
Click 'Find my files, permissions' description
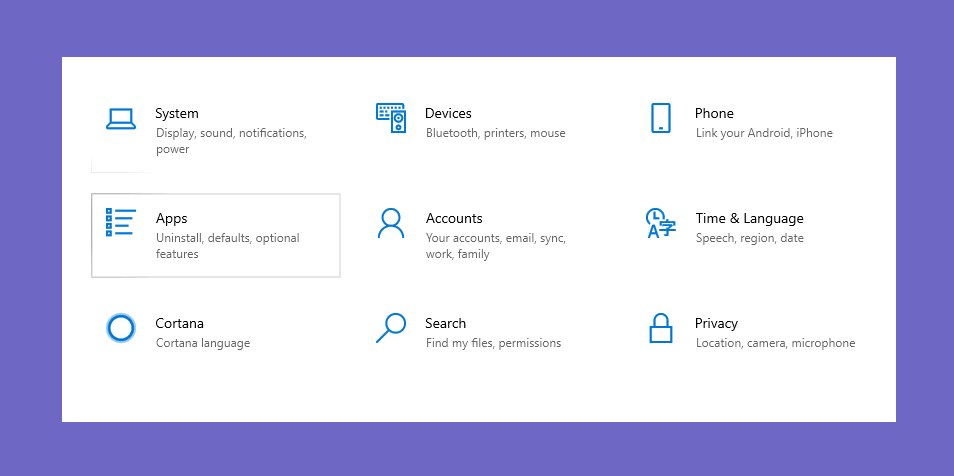click(493, 343)
